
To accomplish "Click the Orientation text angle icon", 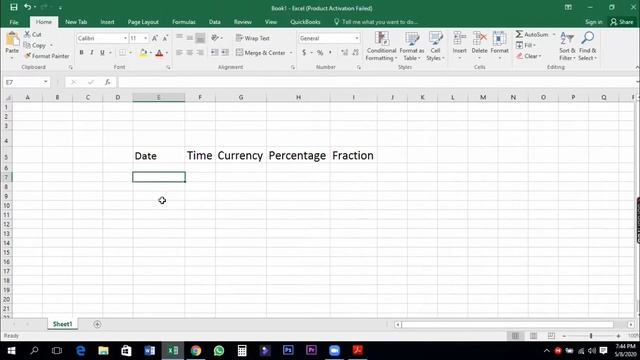I will [215, 38].
